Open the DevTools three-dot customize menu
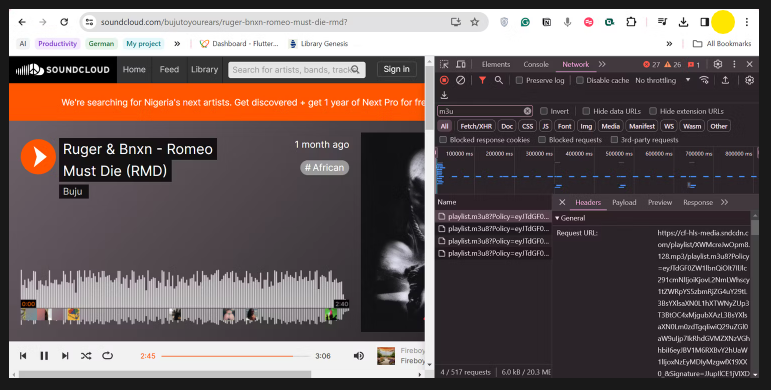771x390 pixels. (734, 64)
